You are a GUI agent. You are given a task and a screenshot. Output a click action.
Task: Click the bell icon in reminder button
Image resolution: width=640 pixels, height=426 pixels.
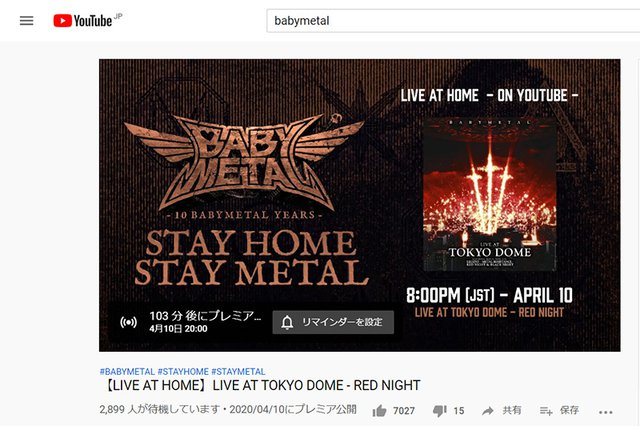pyautogui.click(x=287, y=322)
